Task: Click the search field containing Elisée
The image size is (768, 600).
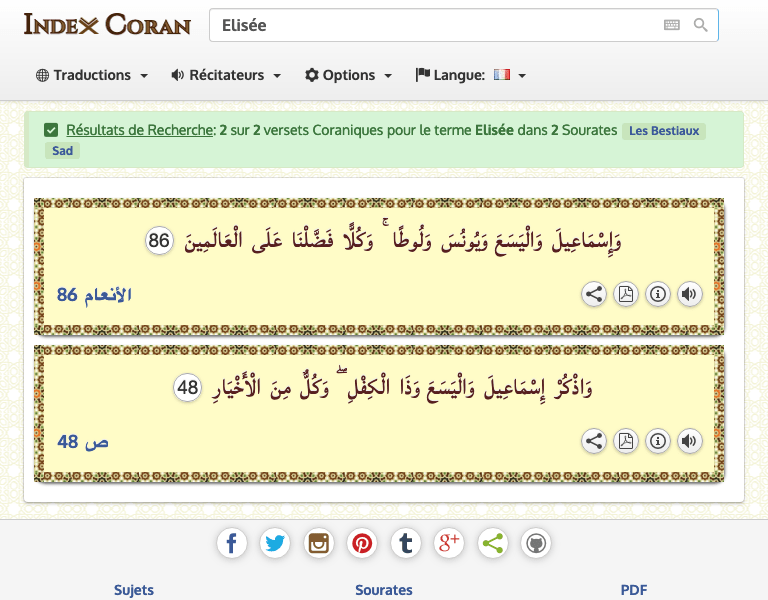Action: pos(430,25)
